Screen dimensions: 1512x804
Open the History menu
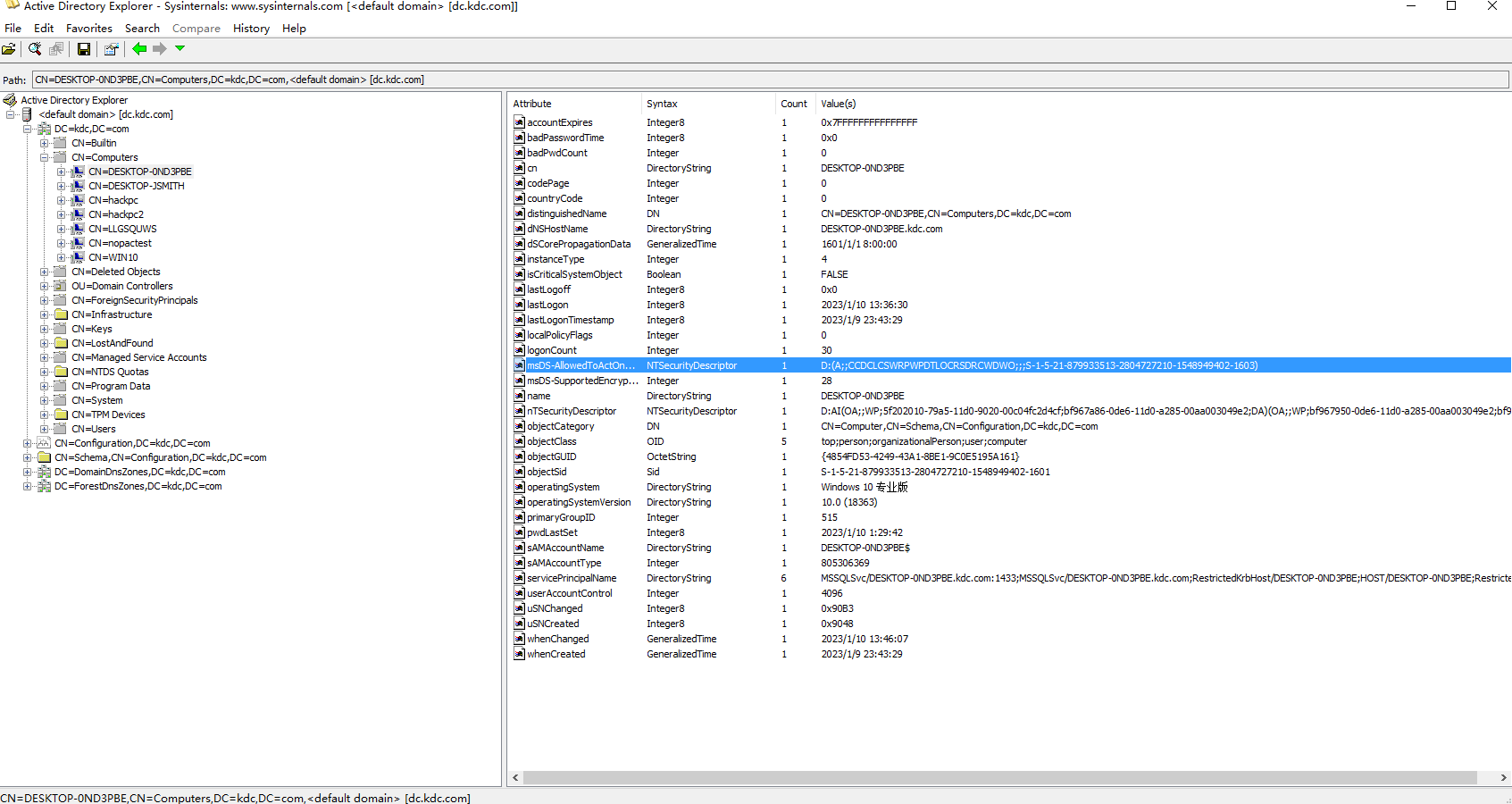click(251, 29)
